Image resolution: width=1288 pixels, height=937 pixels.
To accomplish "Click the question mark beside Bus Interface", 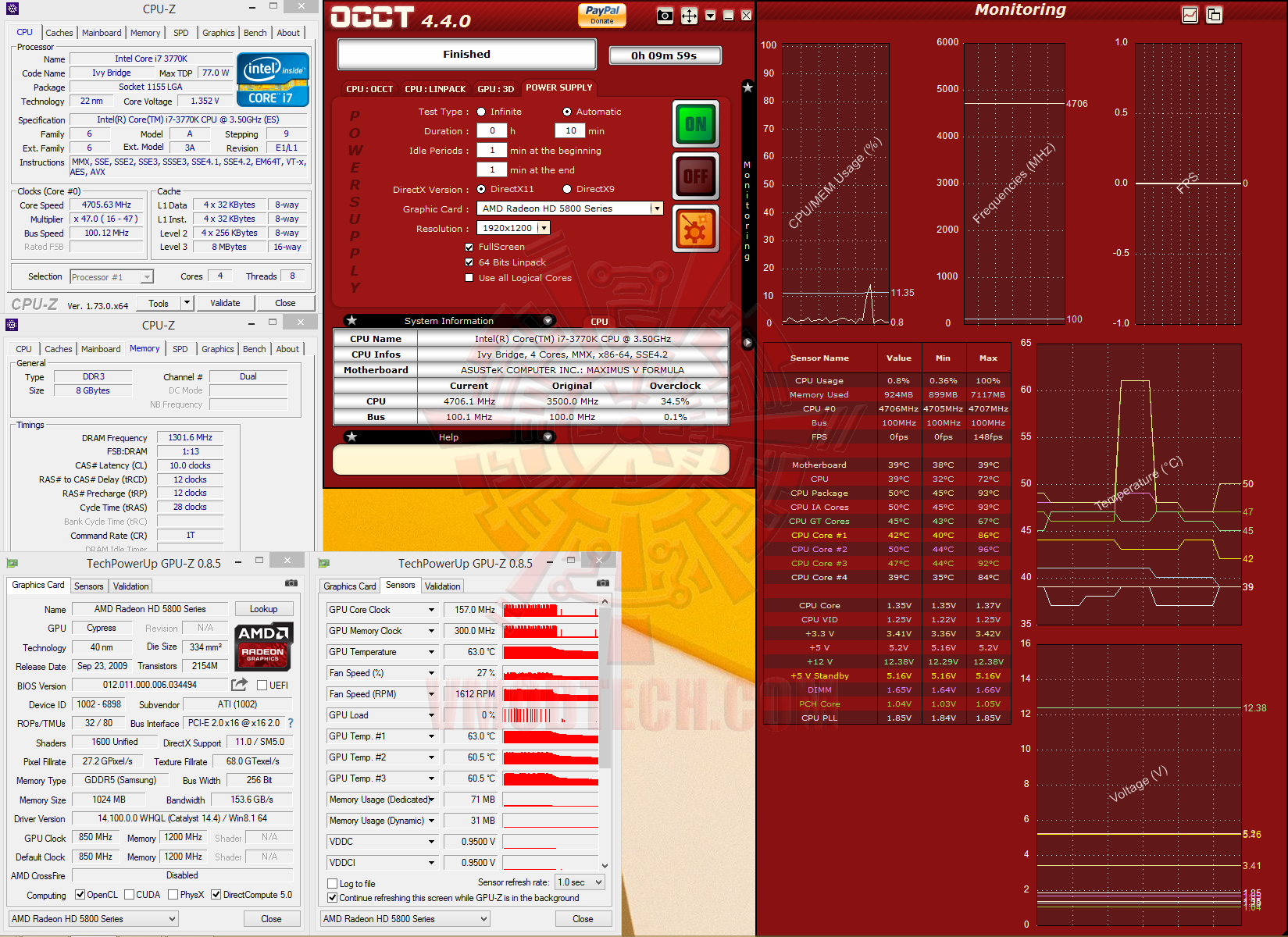I will (291, 723).
